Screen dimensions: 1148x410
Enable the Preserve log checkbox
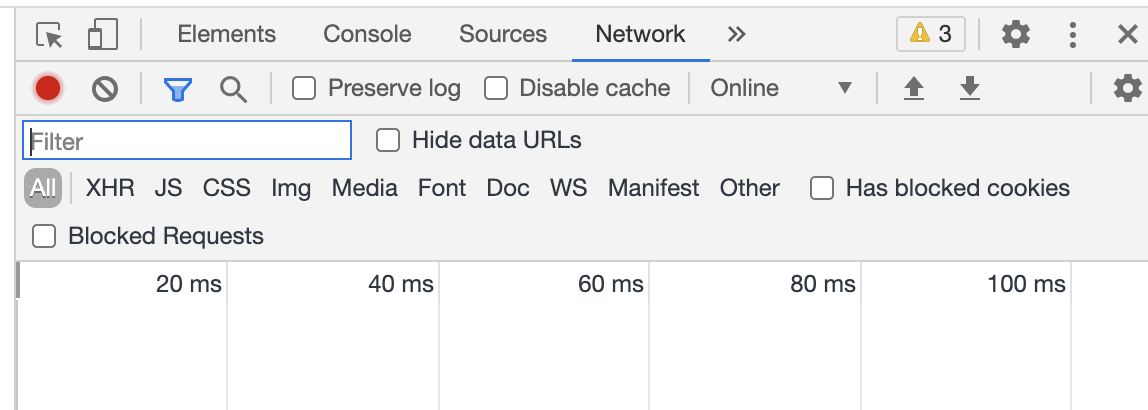click(x=304, y=89)
